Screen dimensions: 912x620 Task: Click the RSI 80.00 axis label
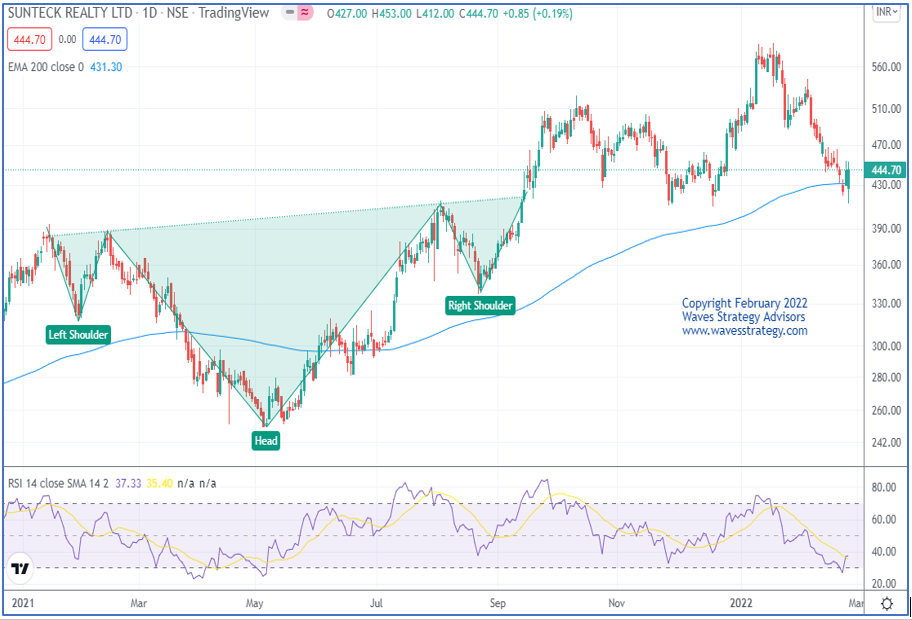884,487
